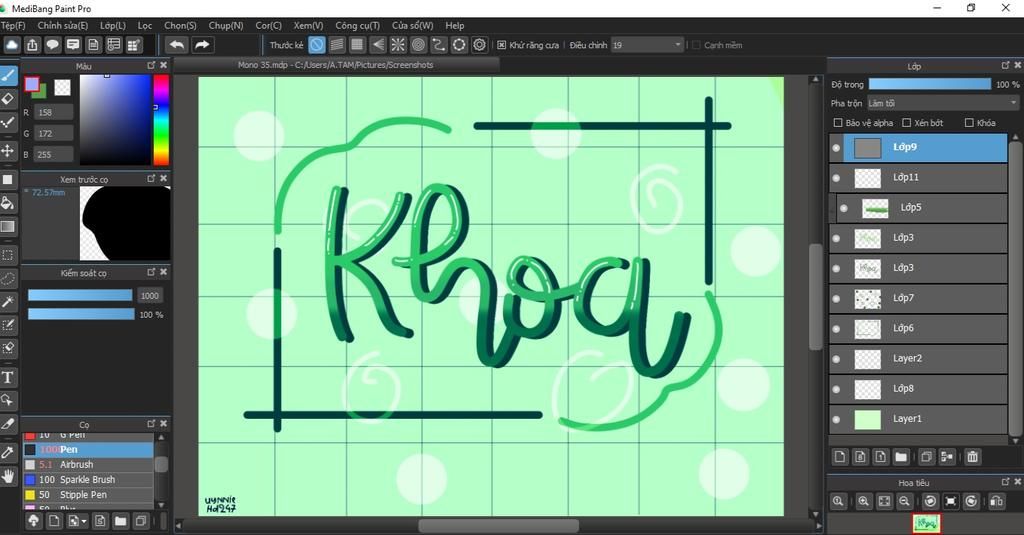Click the Navigator canvas thumbnail
This screenshot has width=1024, height=535.
pyautogui.click(x=926, y=523)
